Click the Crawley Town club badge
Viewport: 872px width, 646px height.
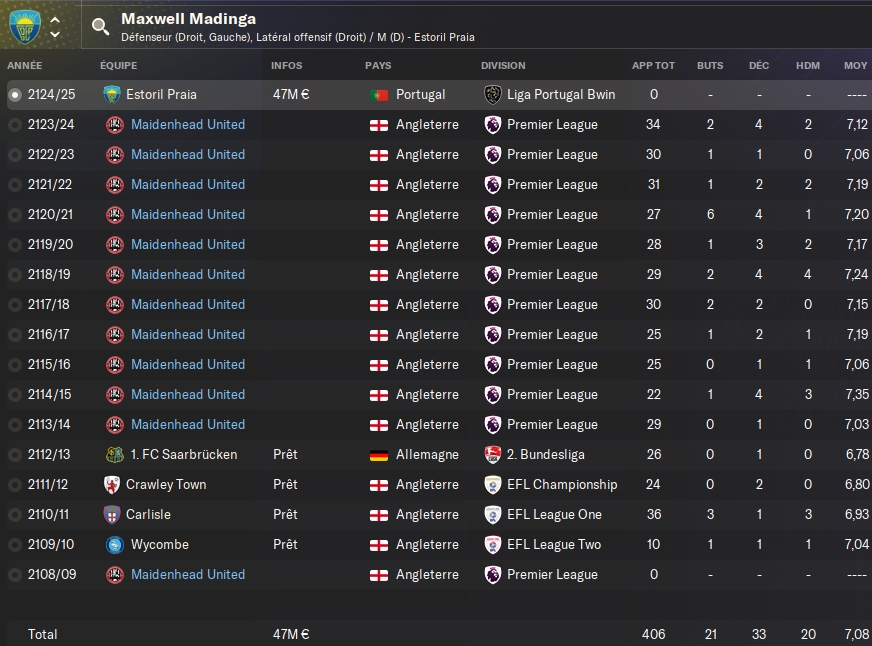click(112, 484)
